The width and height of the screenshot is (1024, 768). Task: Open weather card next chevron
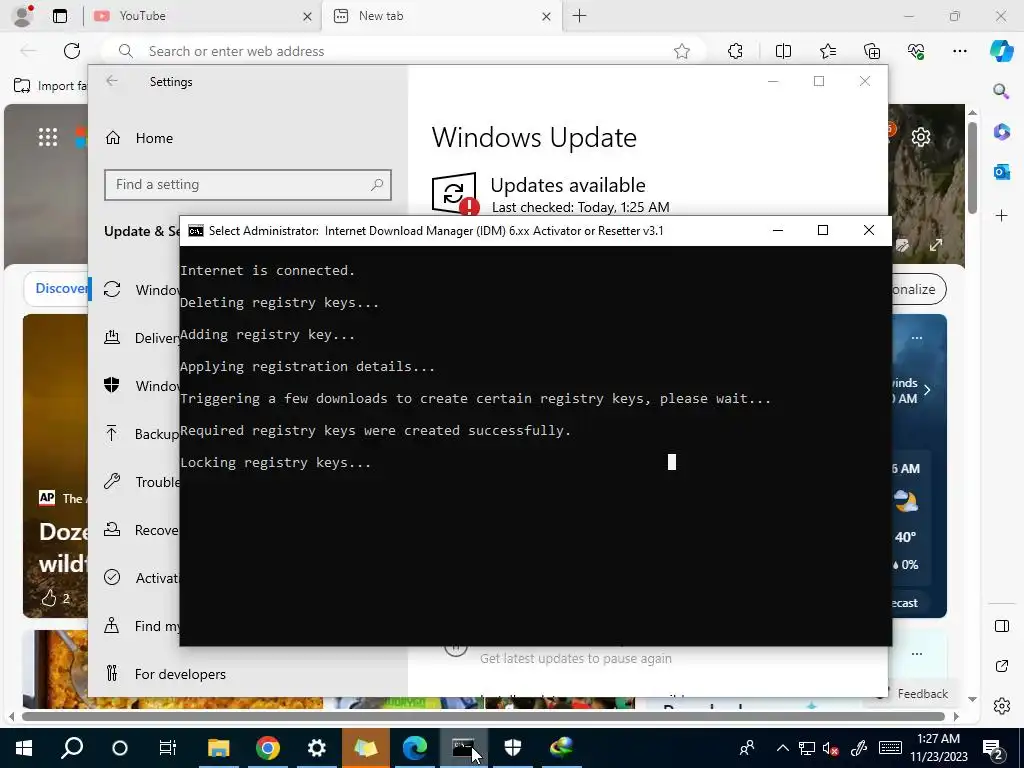point(927,390)
